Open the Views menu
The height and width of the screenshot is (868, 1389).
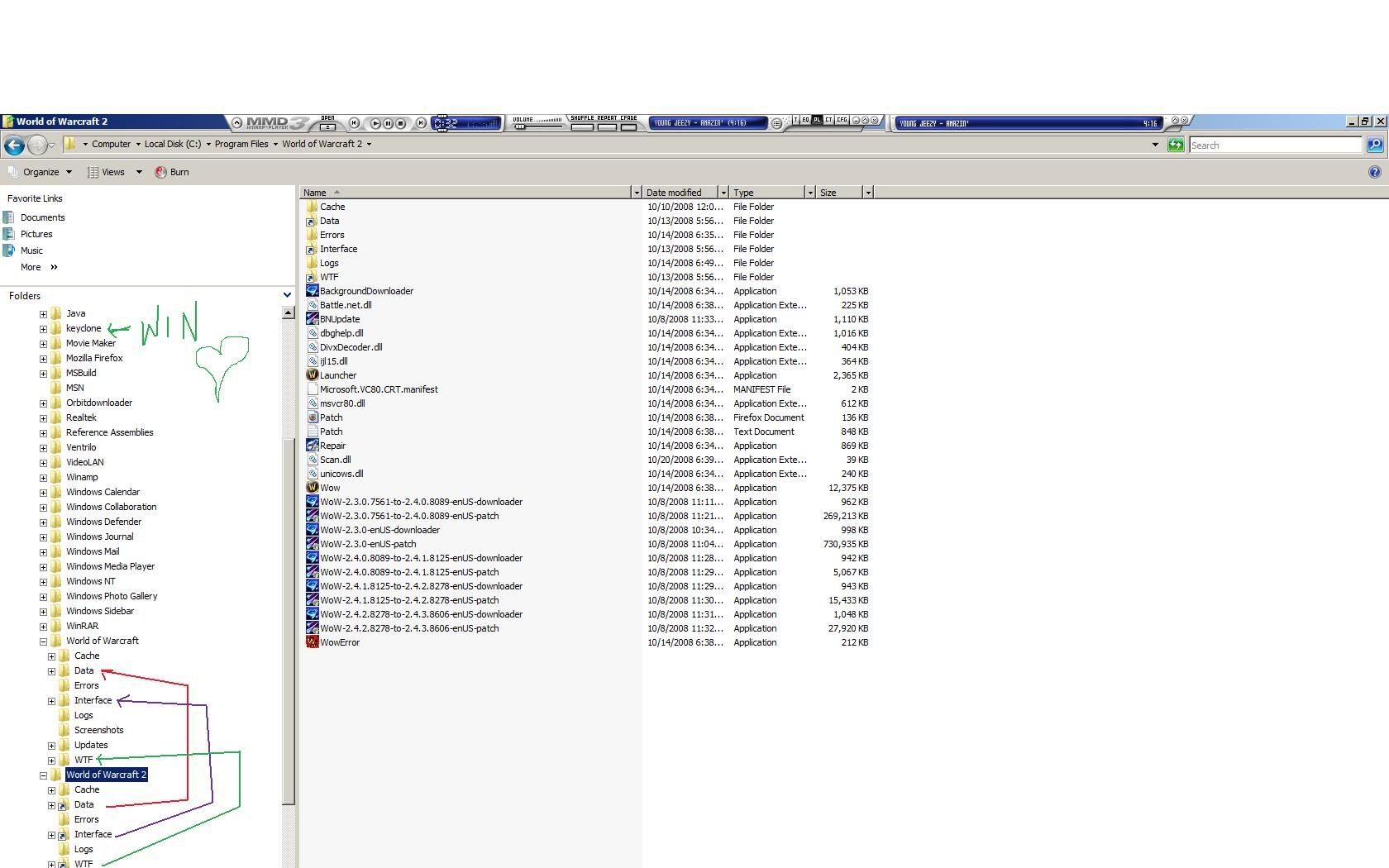tap(106, 172)
